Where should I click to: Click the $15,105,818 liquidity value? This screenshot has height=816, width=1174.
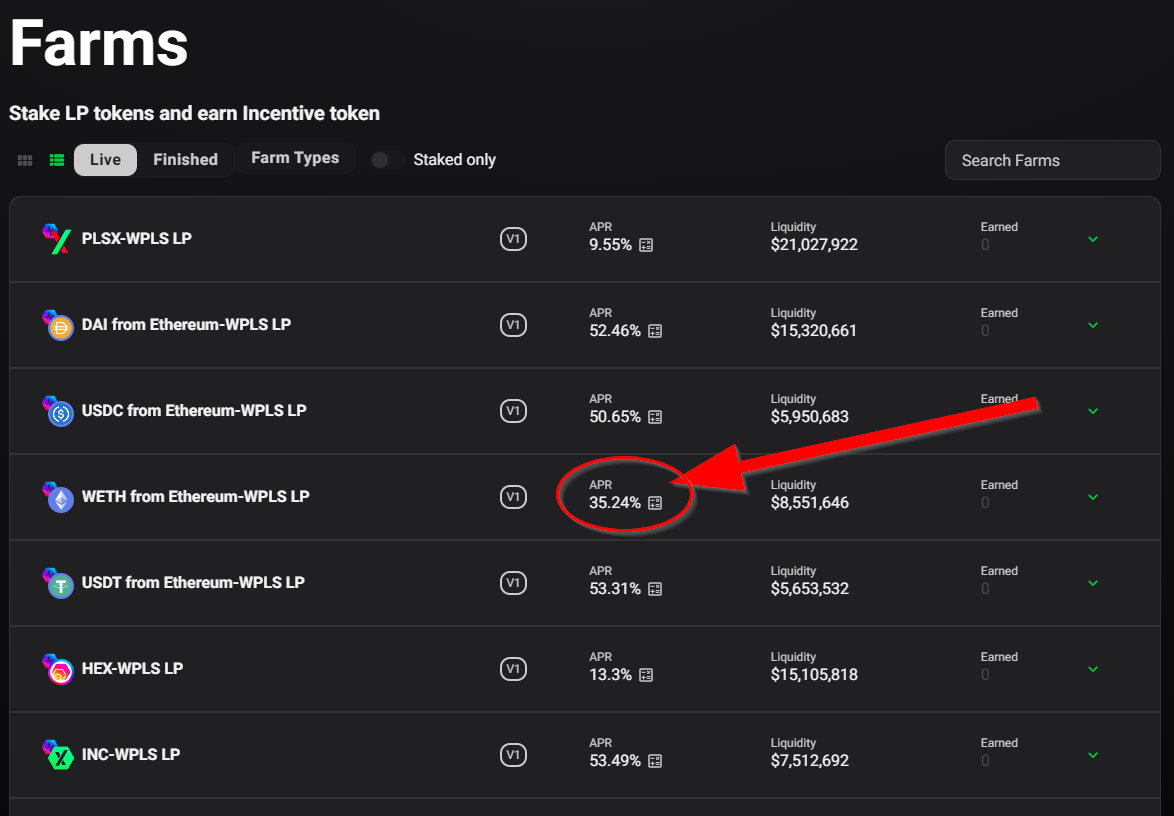pyautogui.click(x=814, y=676)
